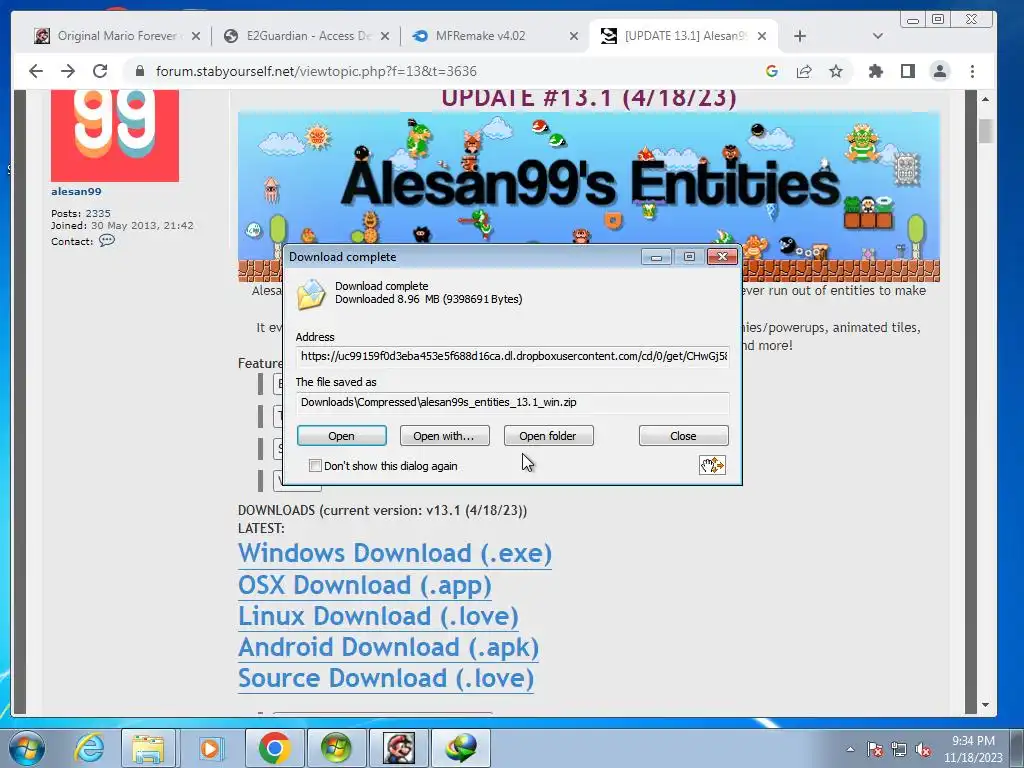Bookmark this page with star icon
The image size is (1024, 768).
coord(836,71)
